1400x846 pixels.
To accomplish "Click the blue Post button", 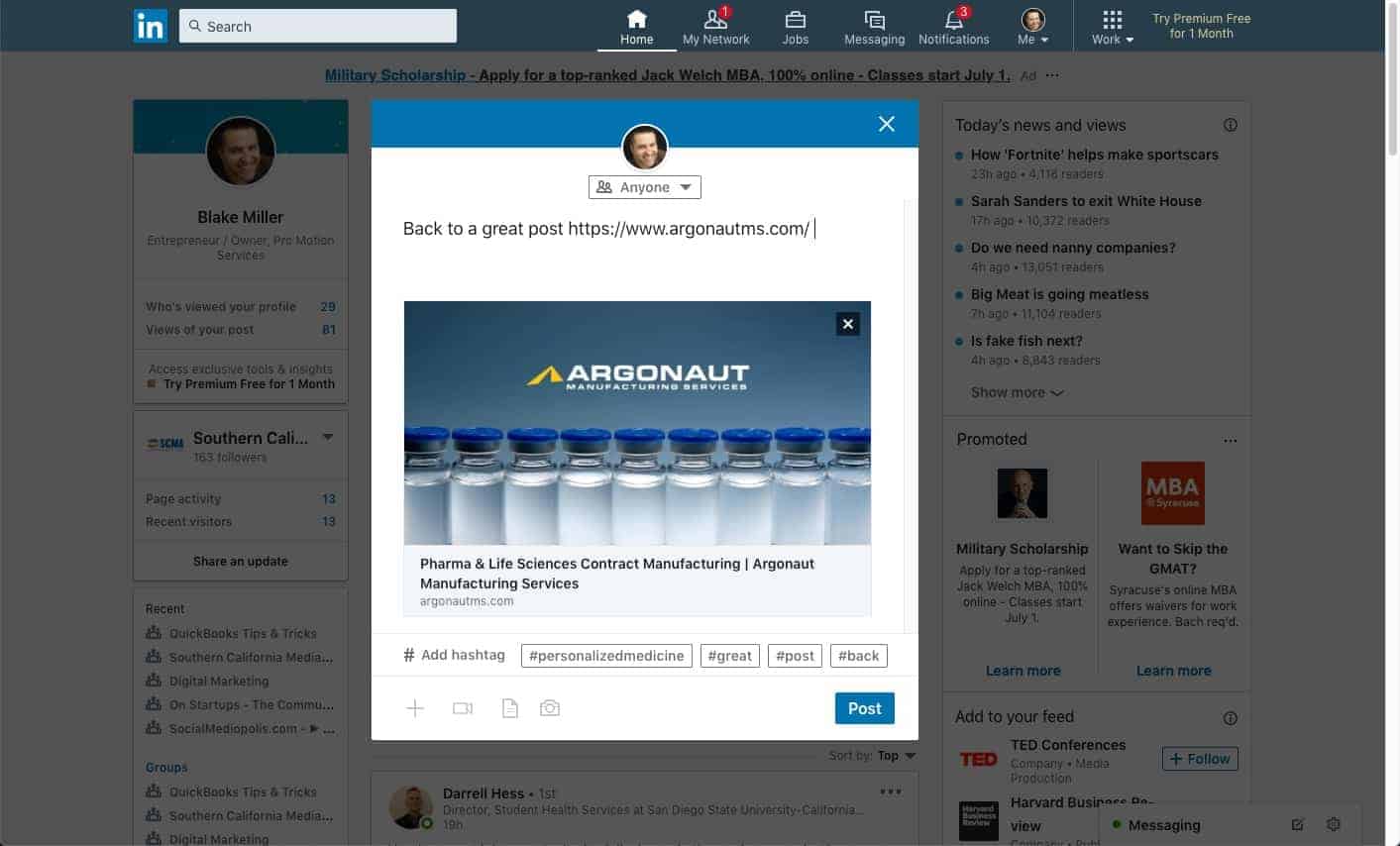I will click(864, 708).
